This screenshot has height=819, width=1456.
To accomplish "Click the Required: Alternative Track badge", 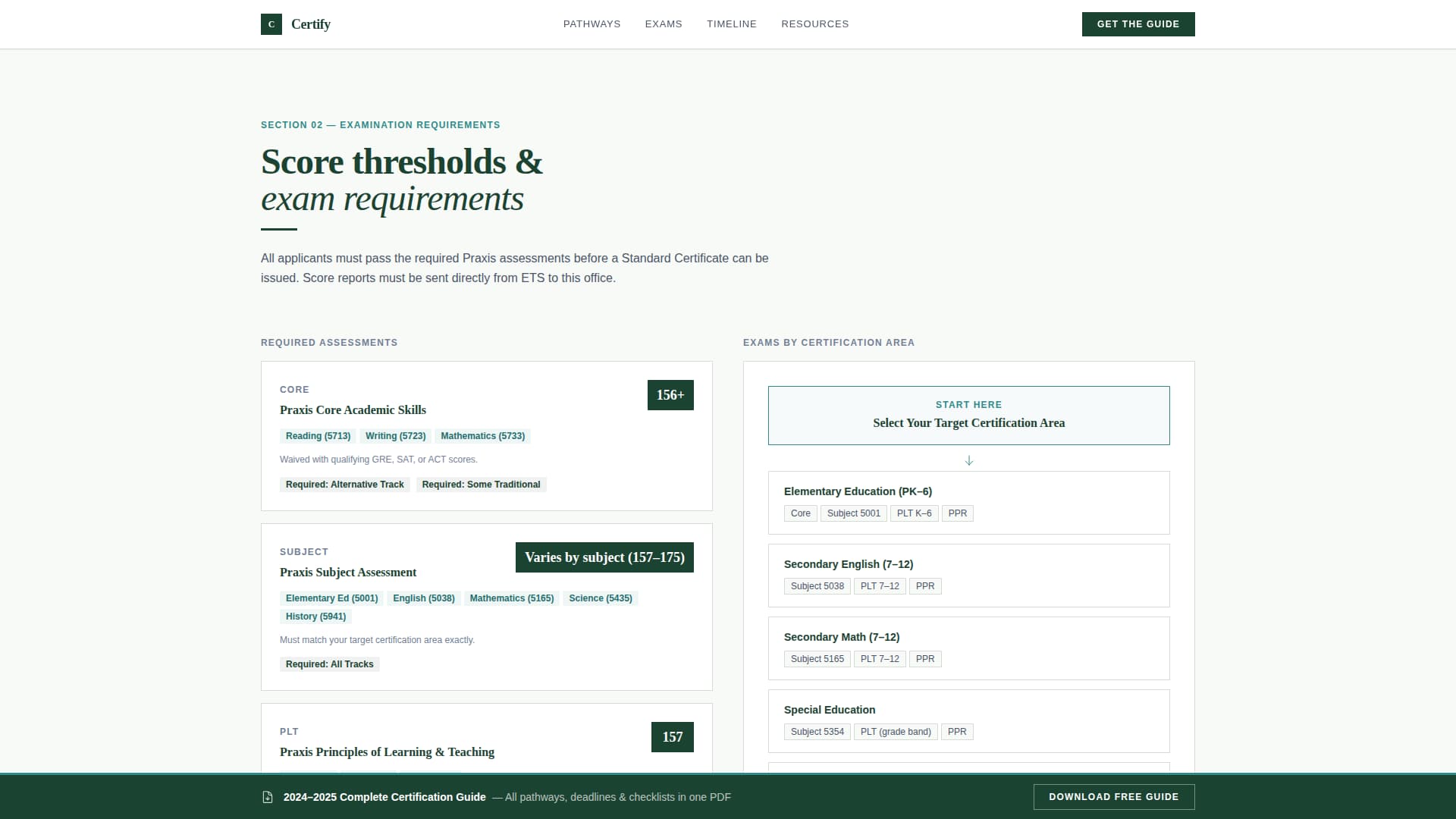I will pos(345,485).
